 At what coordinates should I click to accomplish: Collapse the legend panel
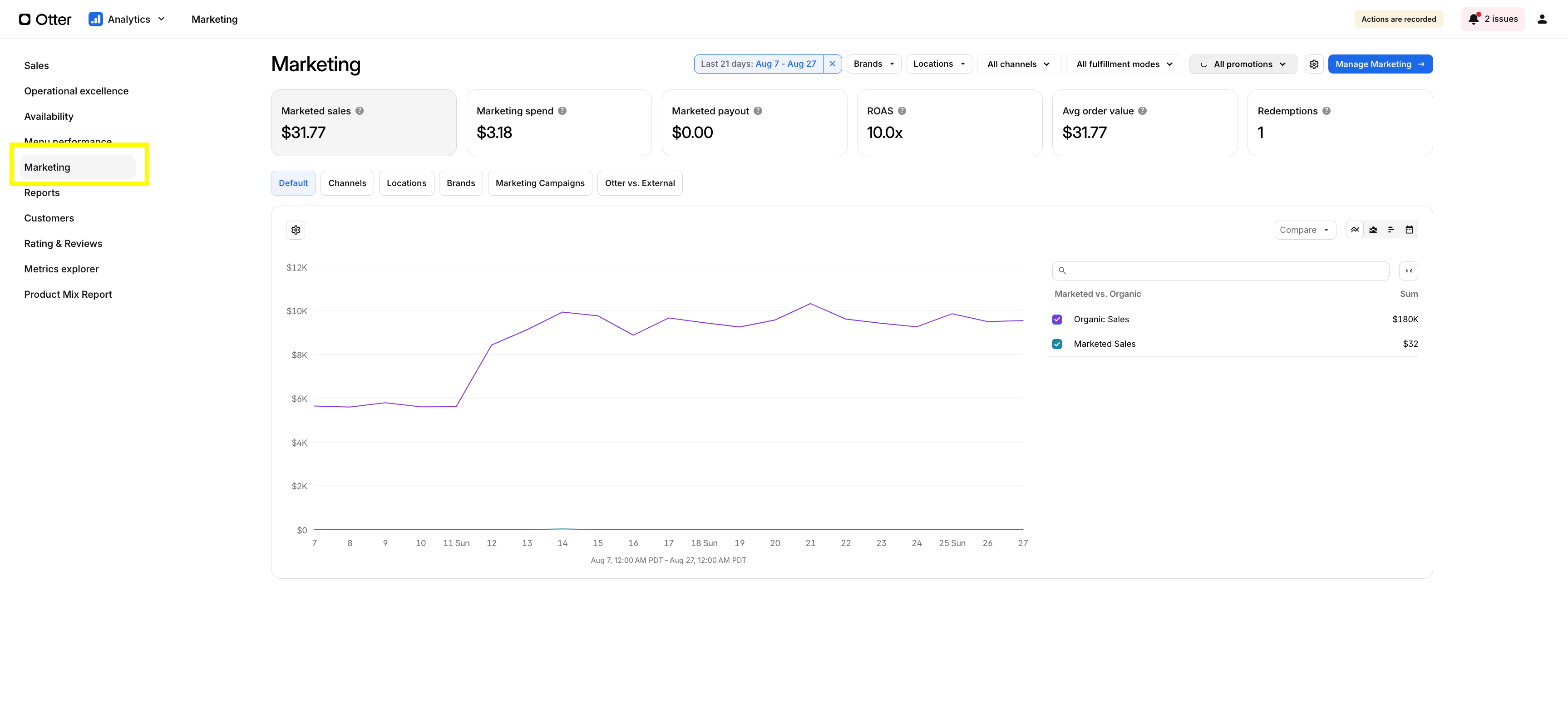coord(1409,271)
